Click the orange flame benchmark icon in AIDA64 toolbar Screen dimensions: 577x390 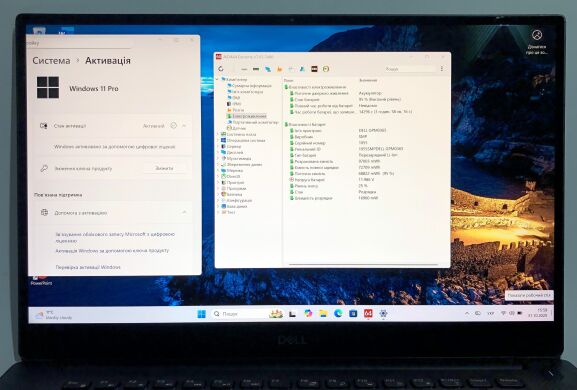tap(280, 69)
